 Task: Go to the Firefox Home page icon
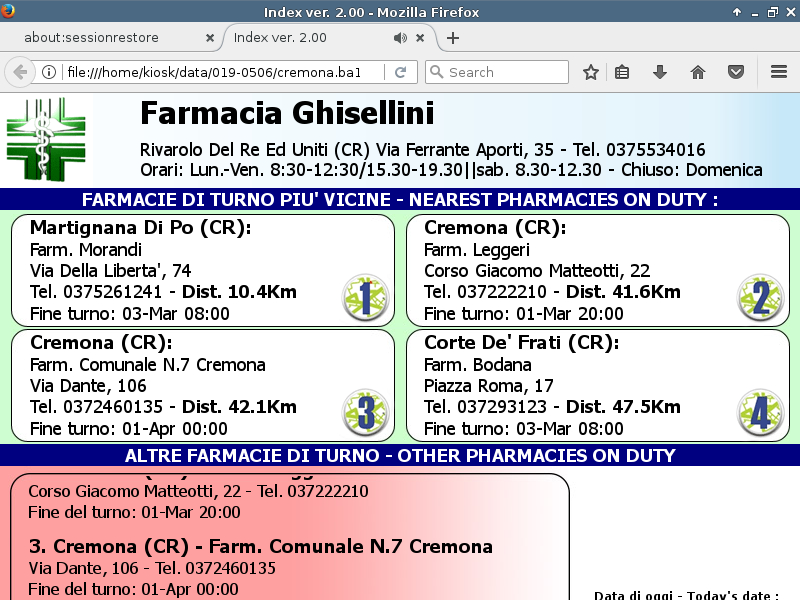click(698, 72)
